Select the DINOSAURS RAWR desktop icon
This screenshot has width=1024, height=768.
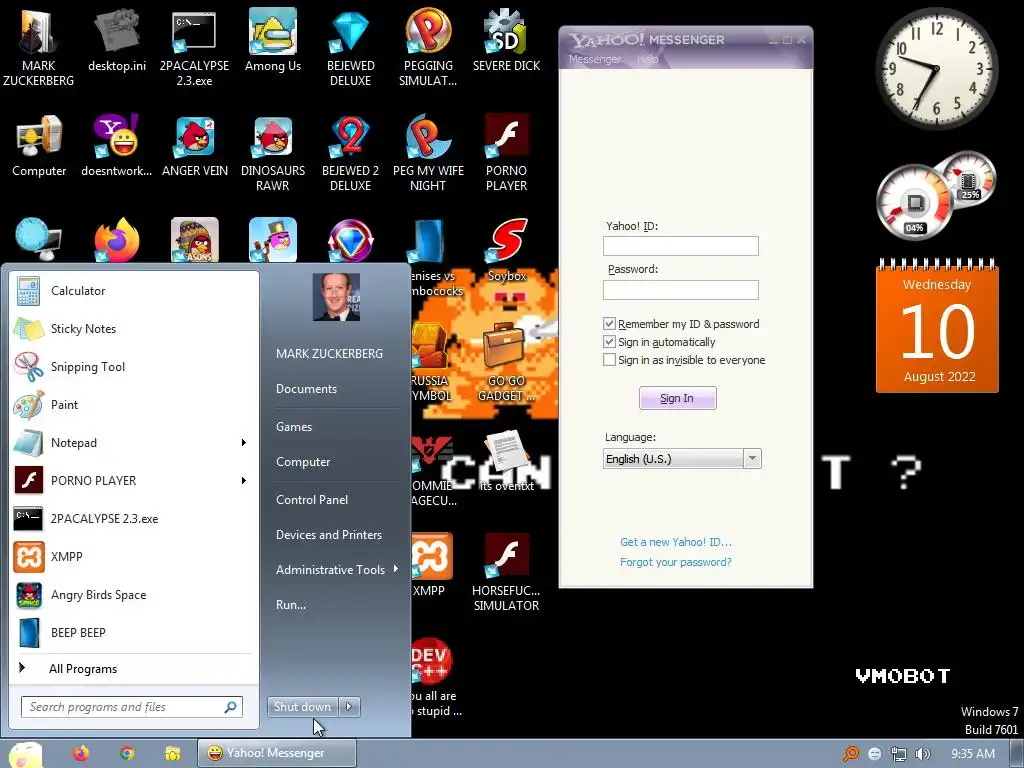point(273,152)
